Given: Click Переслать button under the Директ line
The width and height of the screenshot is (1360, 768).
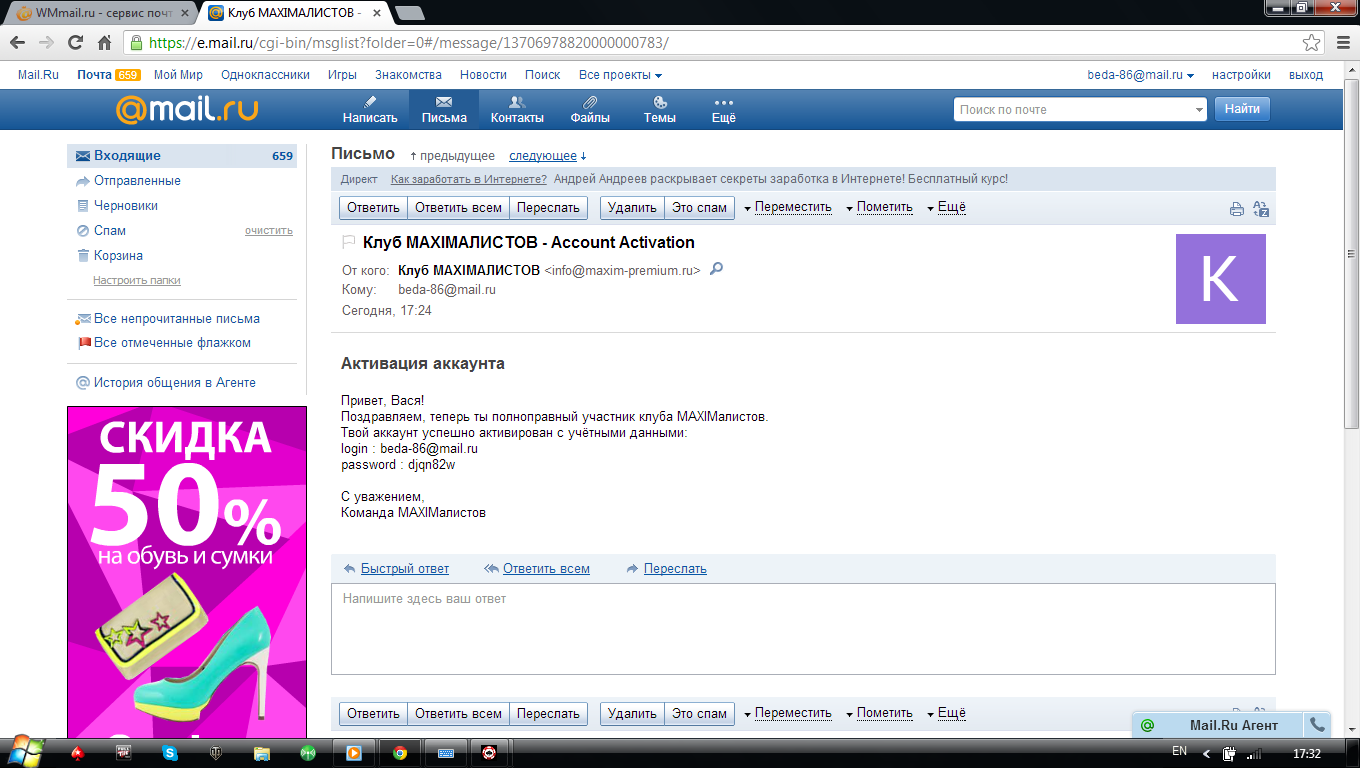Looking at the screenshot, I should pos(548,208).
